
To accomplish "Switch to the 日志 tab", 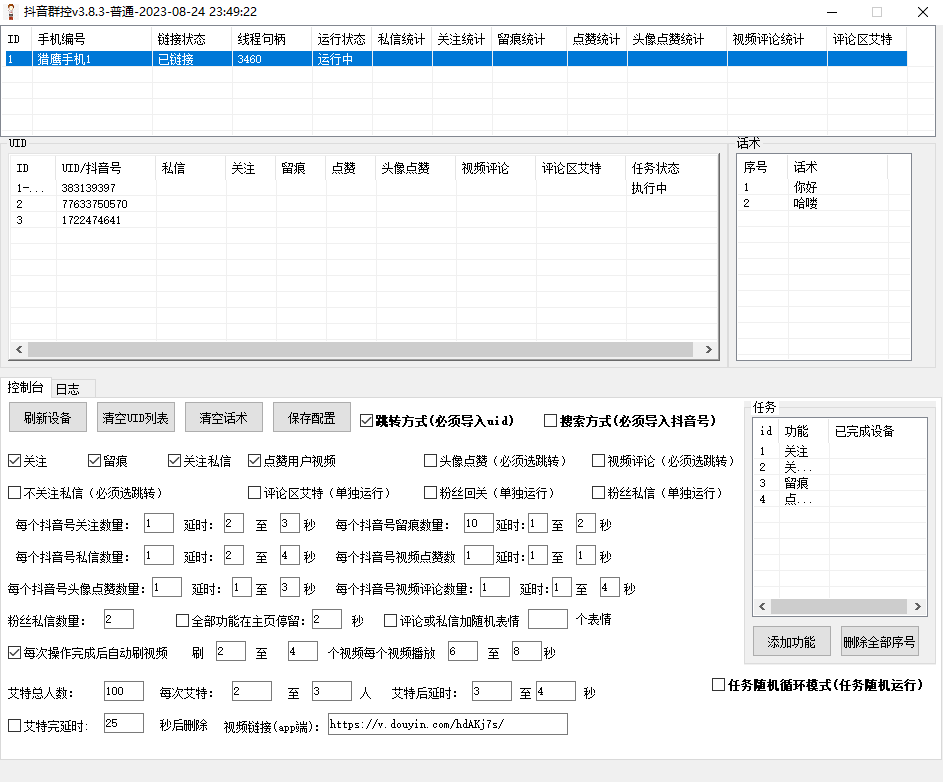I will coord(68,389).
